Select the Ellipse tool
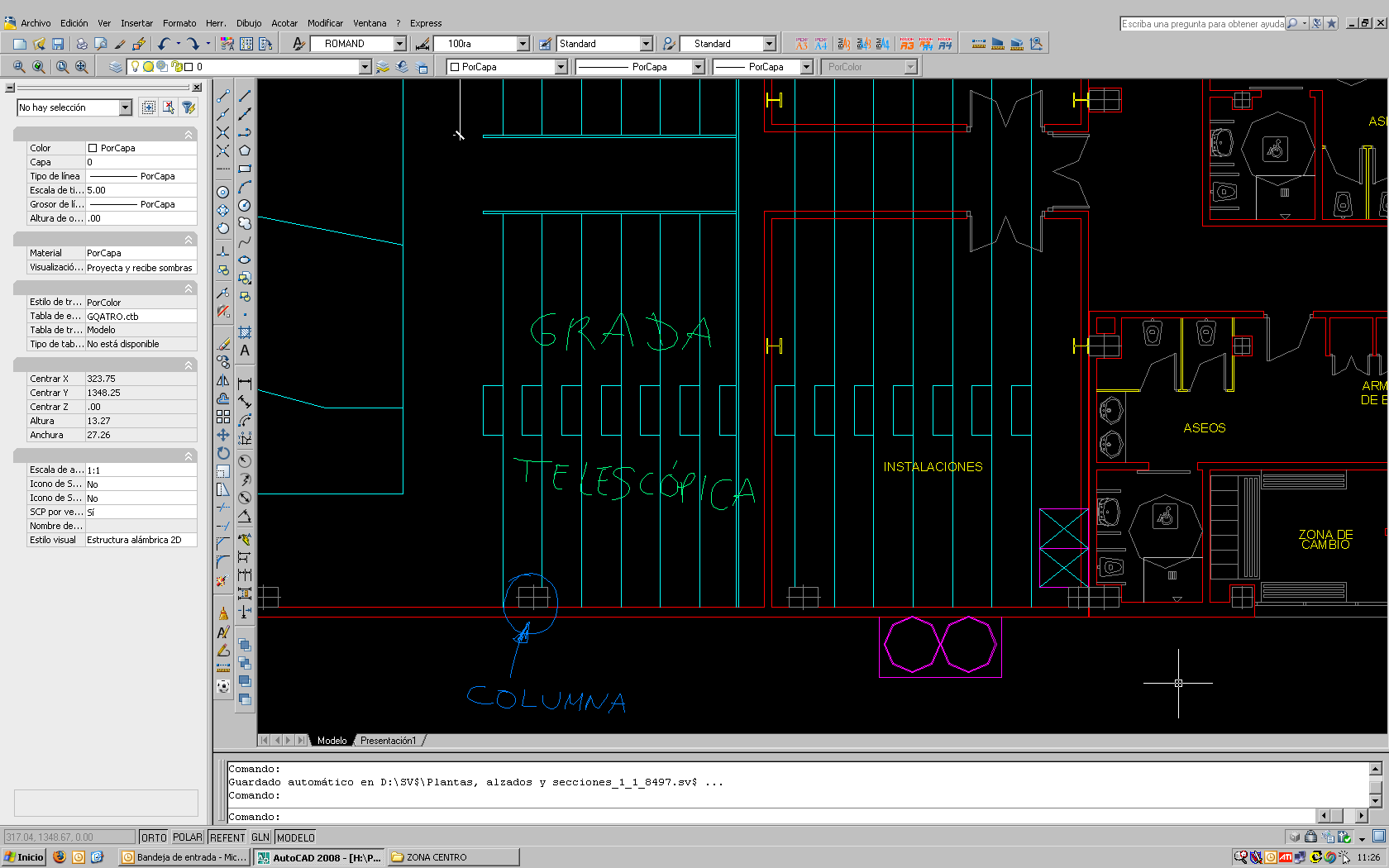Viewport: 1389px width, 868px height. [245, 260]
